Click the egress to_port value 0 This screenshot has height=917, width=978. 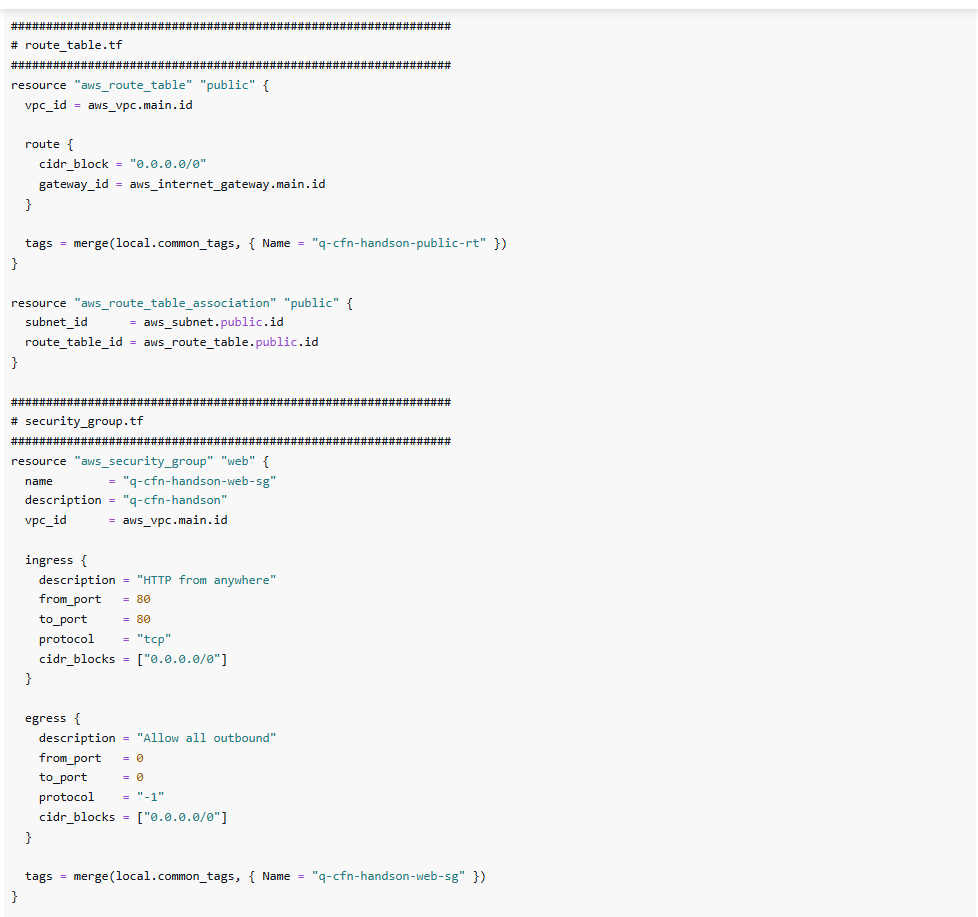(140, 778)
